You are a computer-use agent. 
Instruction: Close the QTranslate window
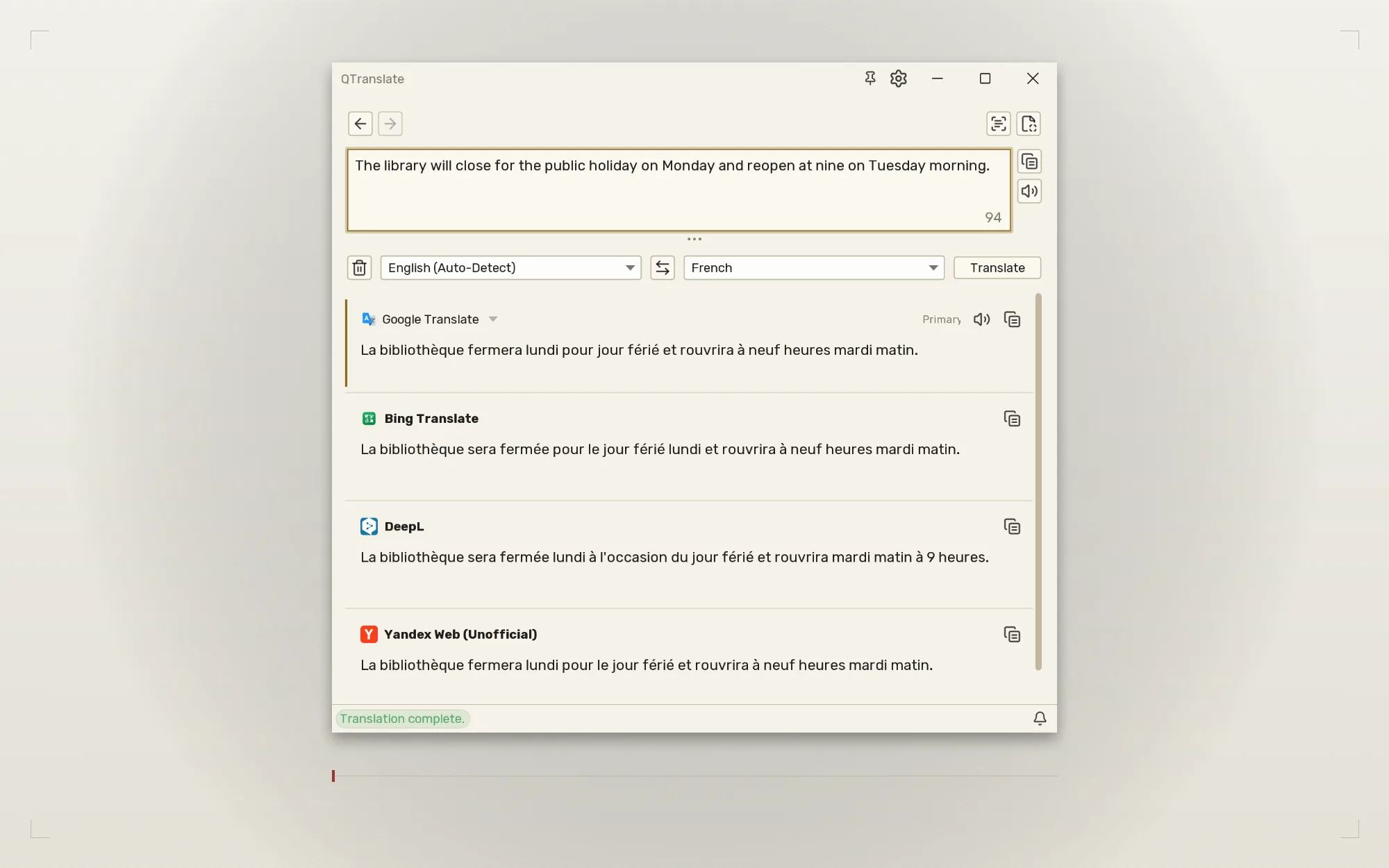point(1033,78)
